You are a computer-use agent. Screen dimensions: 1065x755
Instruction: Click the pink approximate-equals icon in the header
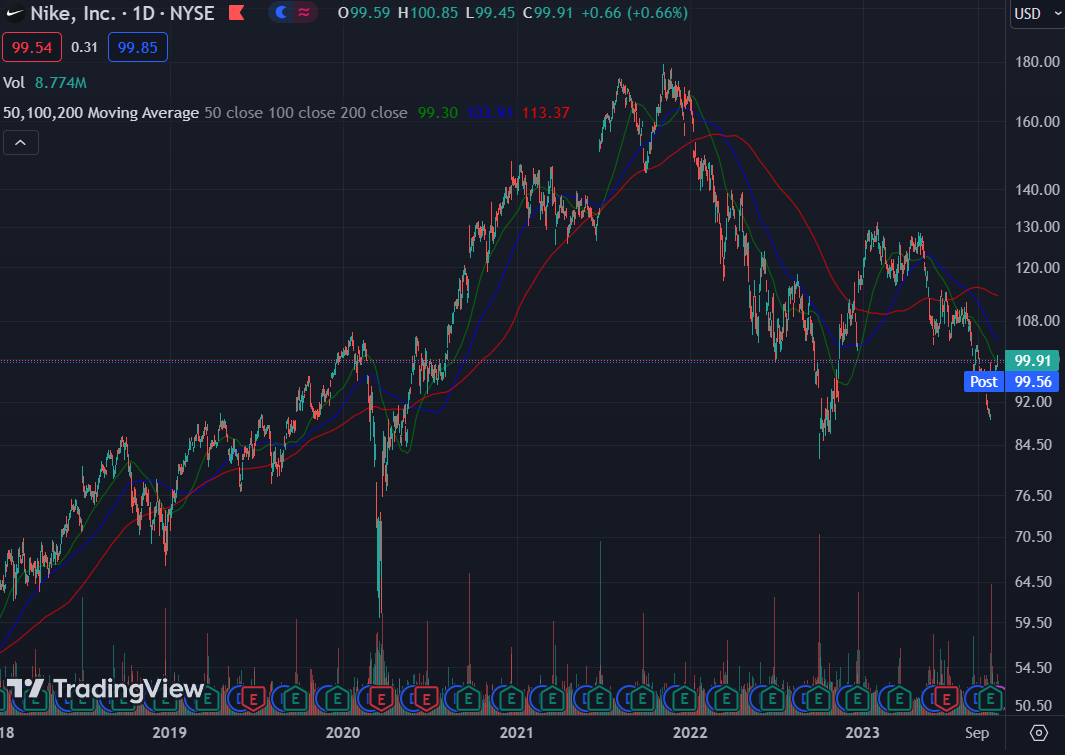click(304, 13)
